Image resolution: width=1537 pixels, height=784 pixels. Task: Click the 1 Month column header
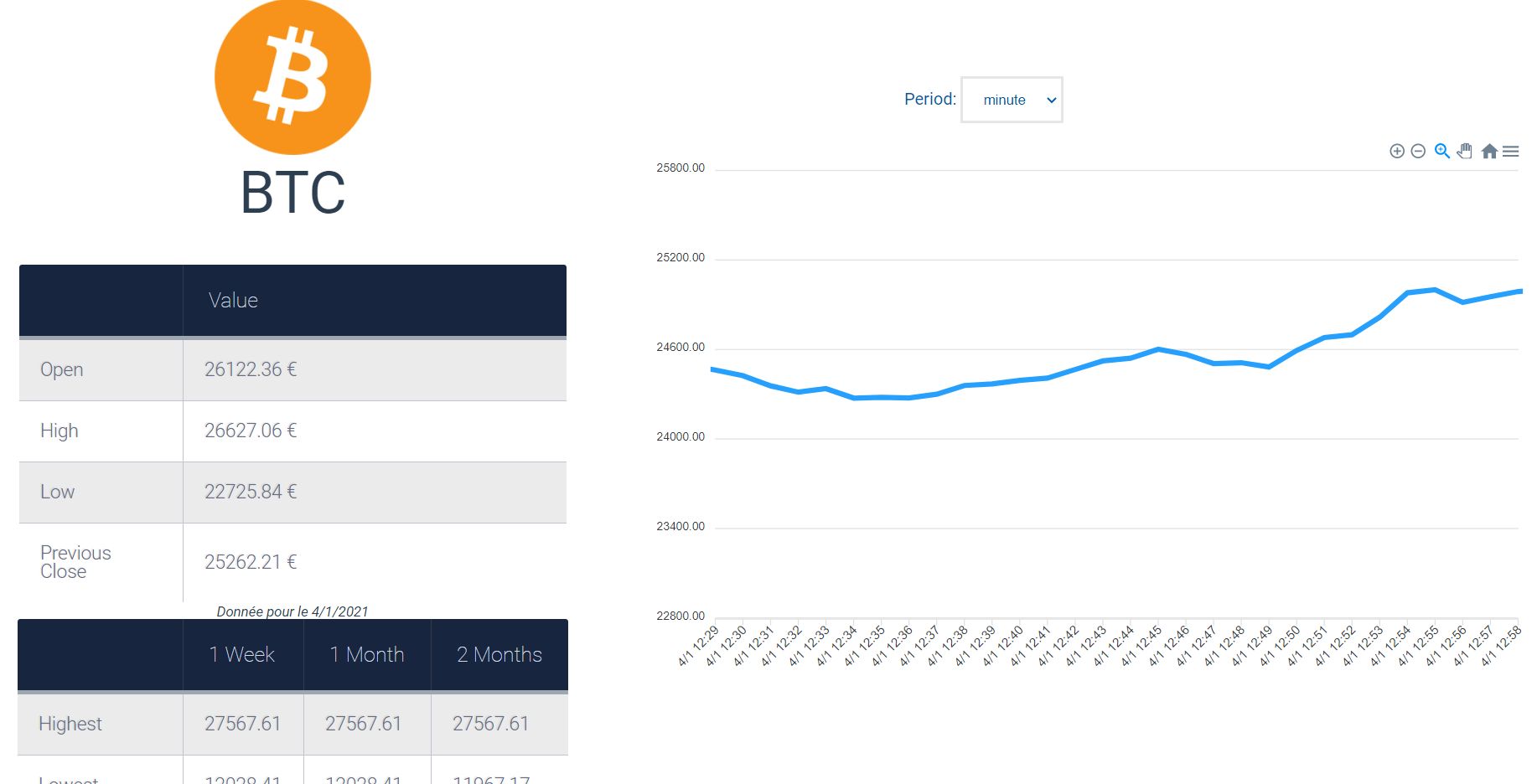[367, 655]
